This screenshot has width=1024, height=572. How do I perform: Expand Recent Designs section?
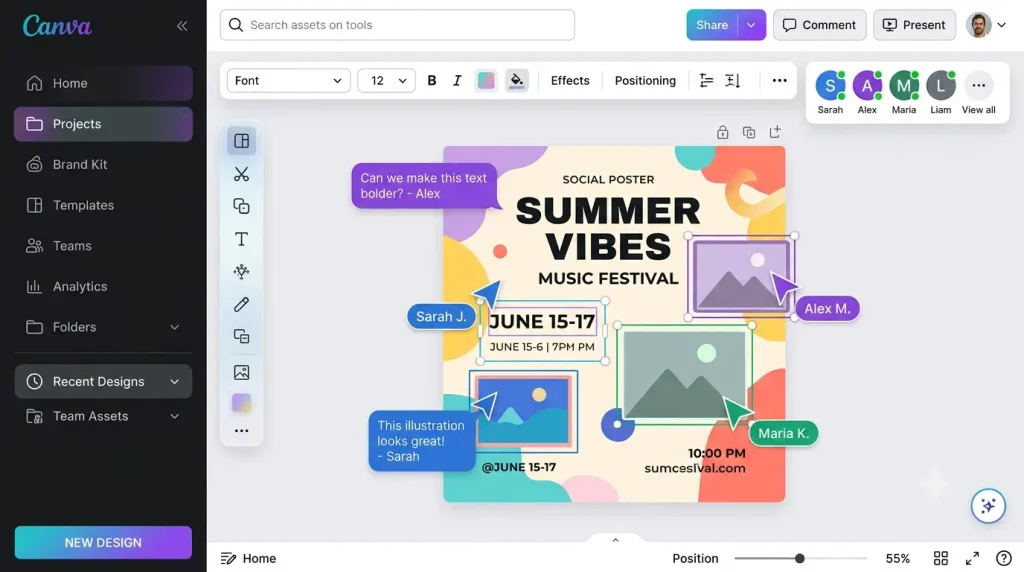click(x=174, y=381)
